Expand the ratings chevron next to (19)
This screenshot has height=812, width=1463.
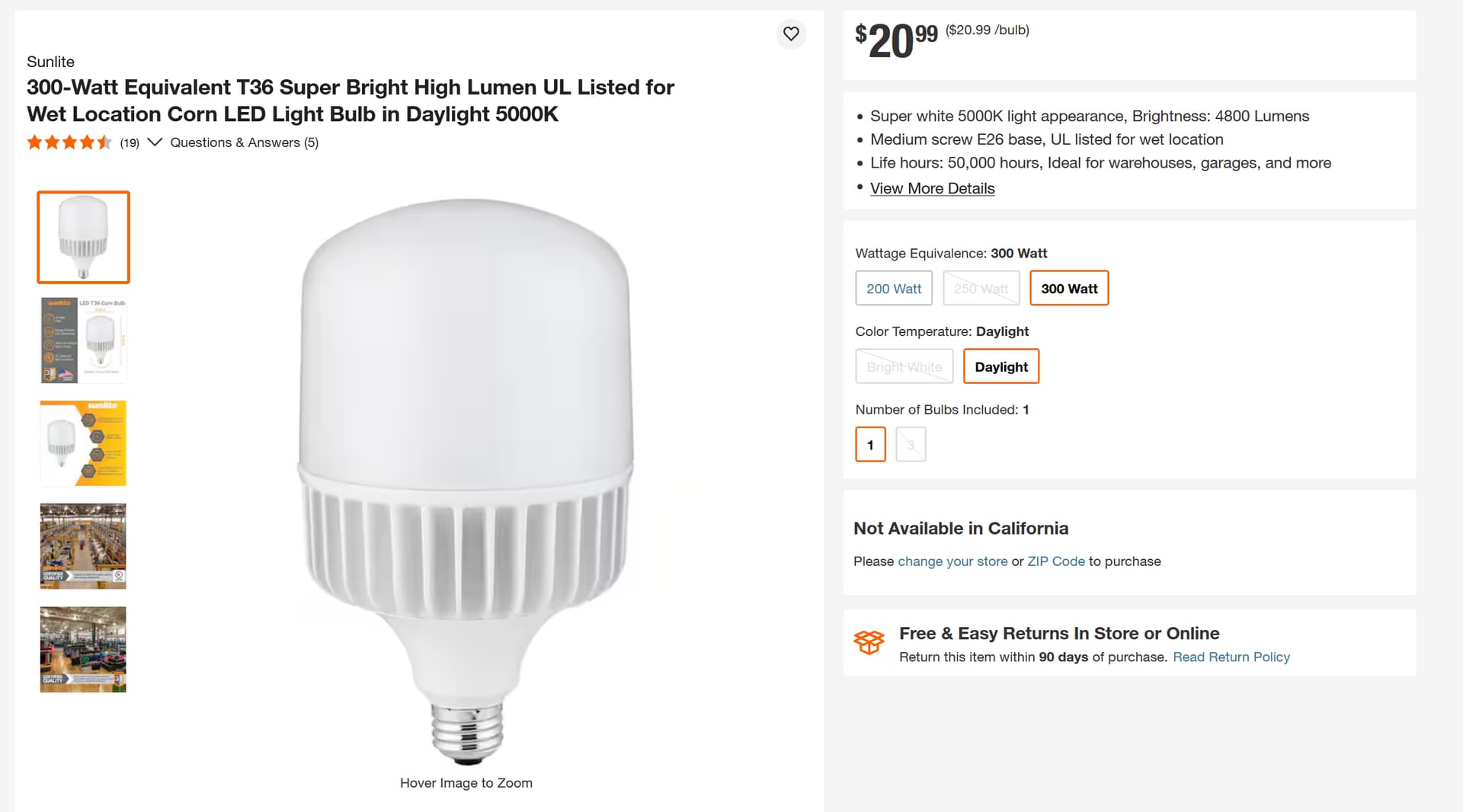(x=155, y=142)
